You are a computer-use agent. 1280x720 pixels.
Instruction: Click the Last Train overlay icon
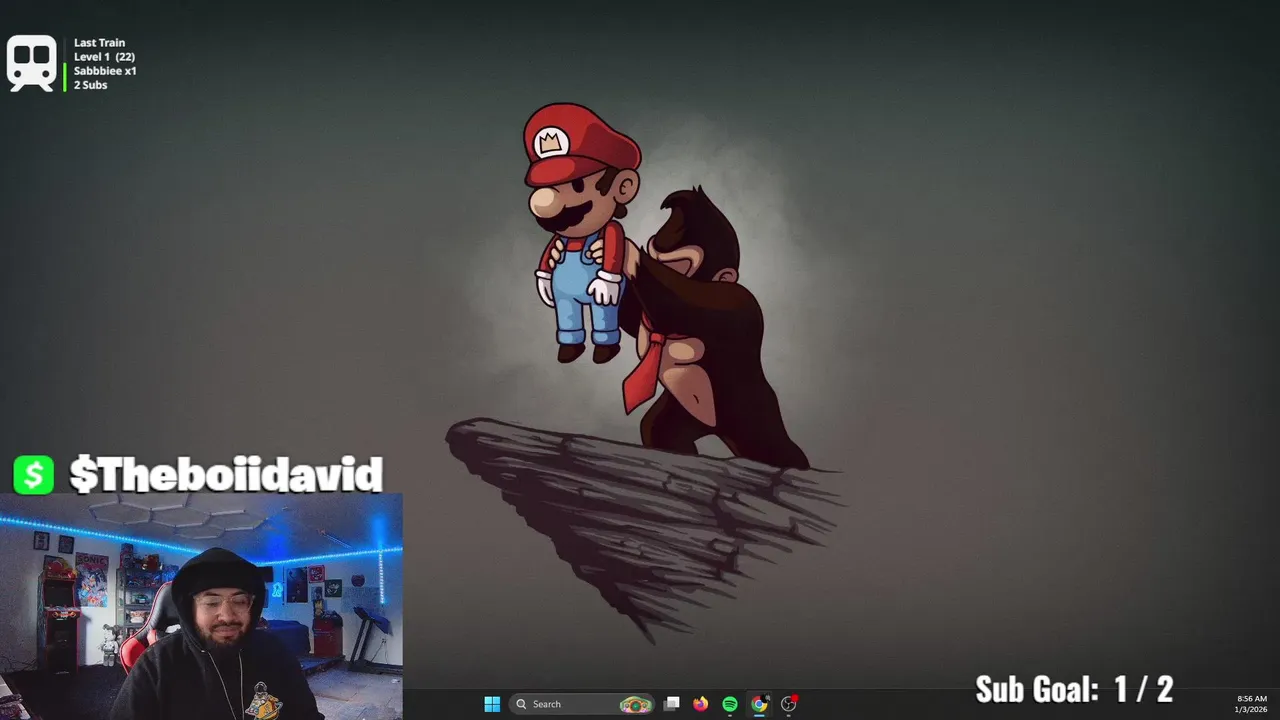[x=31, y=64]
